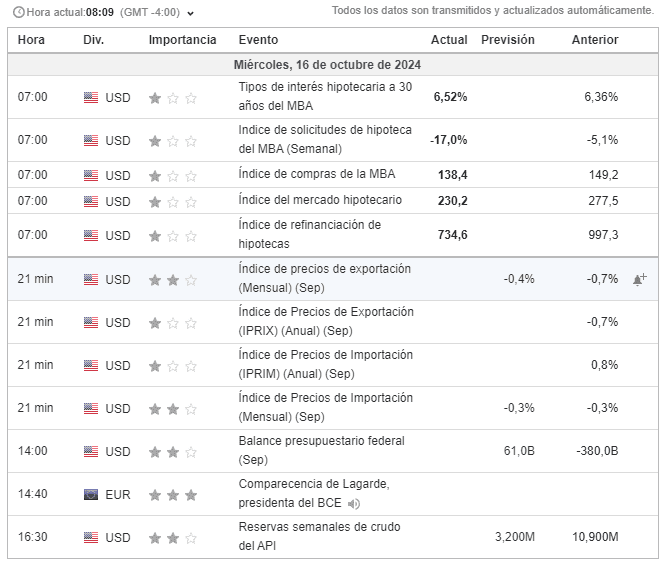Open Índice de Precios de Importación (IPRIM) (Anual) event
Screen dimensions: 664x562
[325, 364]
